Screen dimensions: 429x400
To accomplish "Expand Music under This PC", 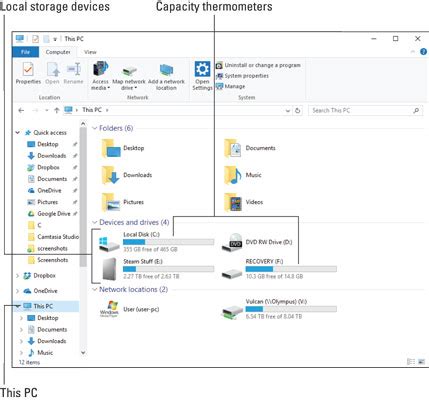I will tap(22, 353).
